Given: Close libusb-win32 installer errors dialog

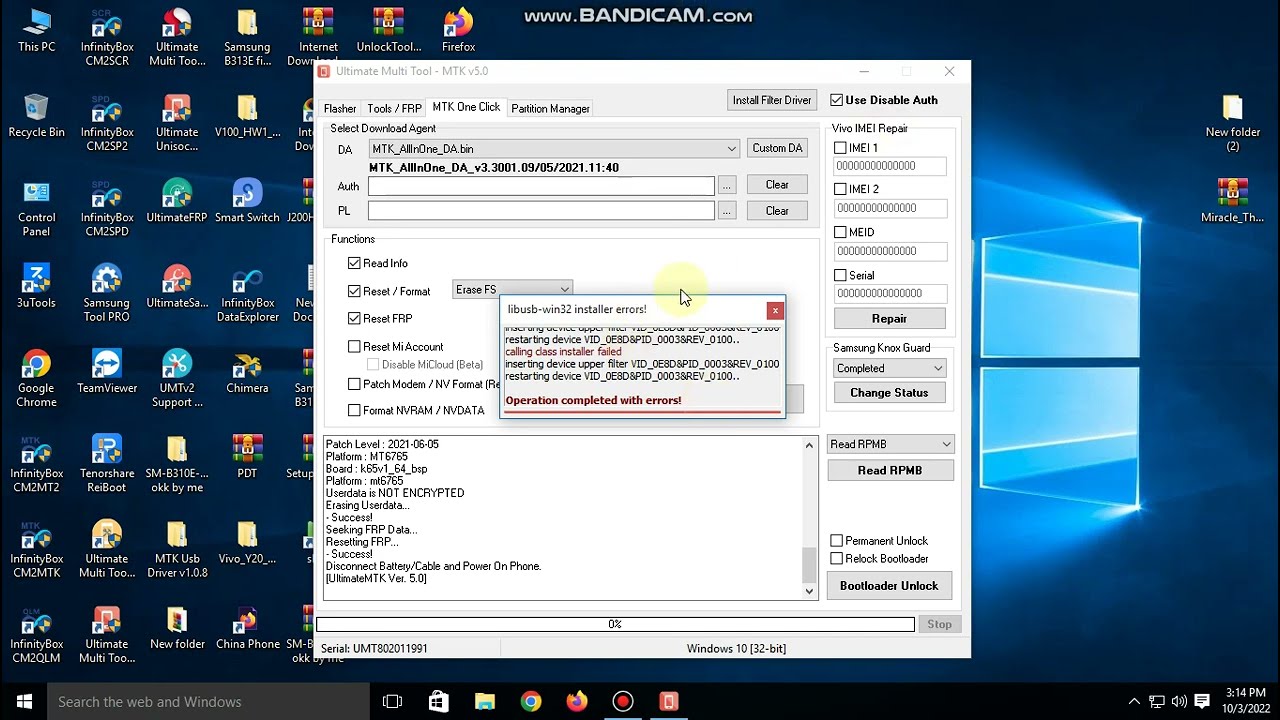Looking at the screenshot, I should [775, 311].
